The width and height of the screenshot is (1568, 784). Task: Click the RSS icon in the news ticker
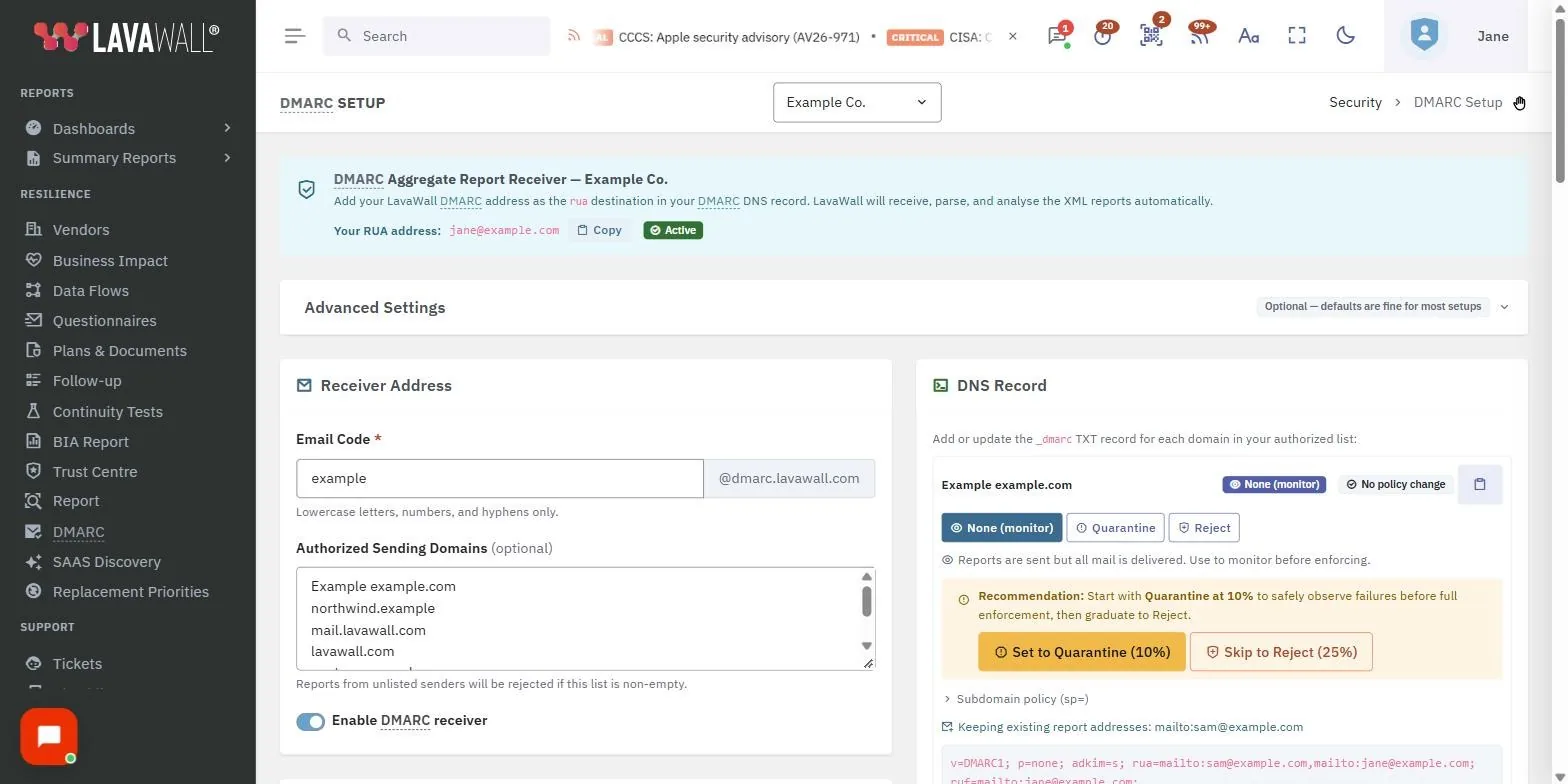[574, 36]
